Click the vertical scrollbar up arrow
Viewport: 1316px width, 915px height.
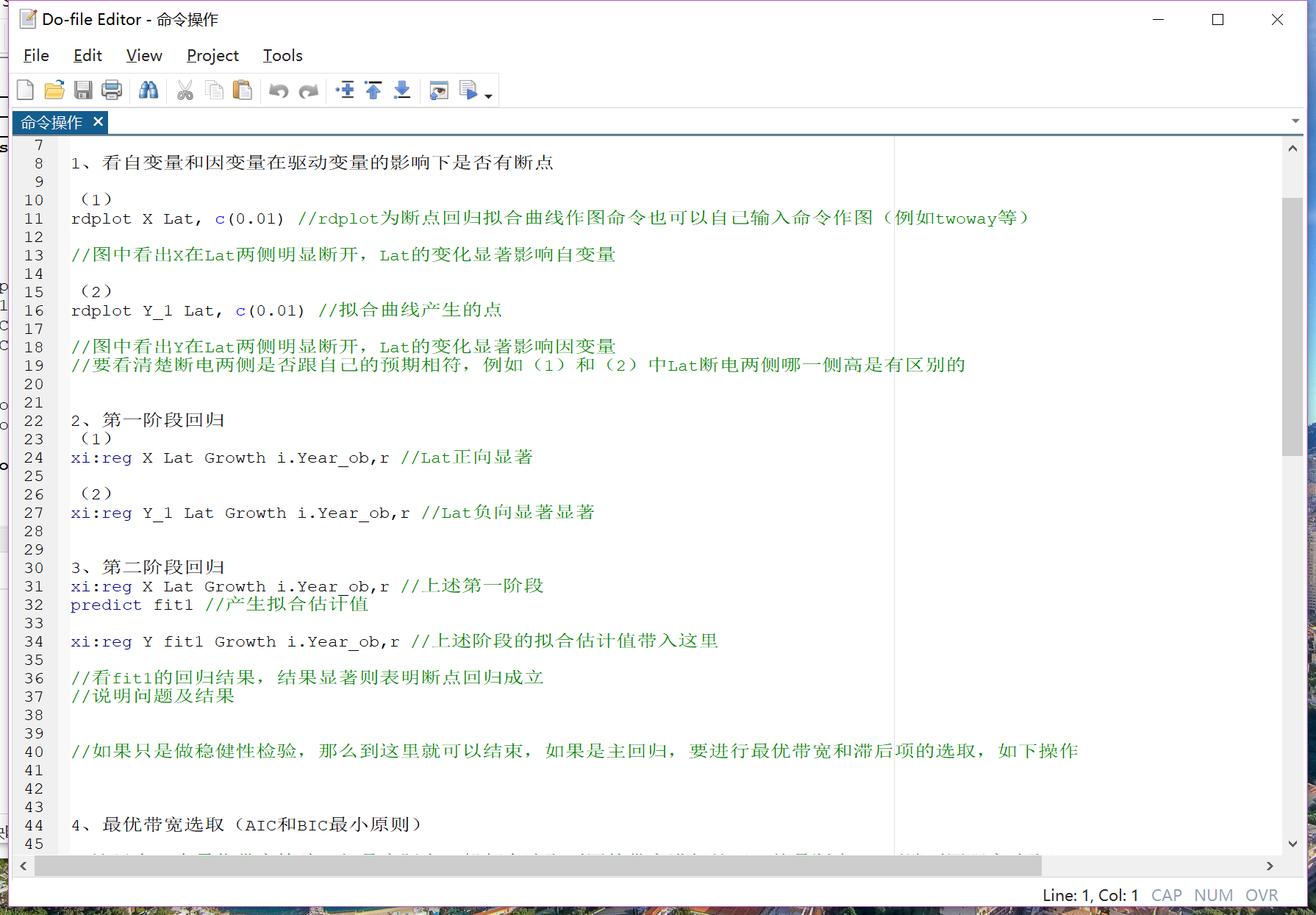click(x=1292, y=148)
